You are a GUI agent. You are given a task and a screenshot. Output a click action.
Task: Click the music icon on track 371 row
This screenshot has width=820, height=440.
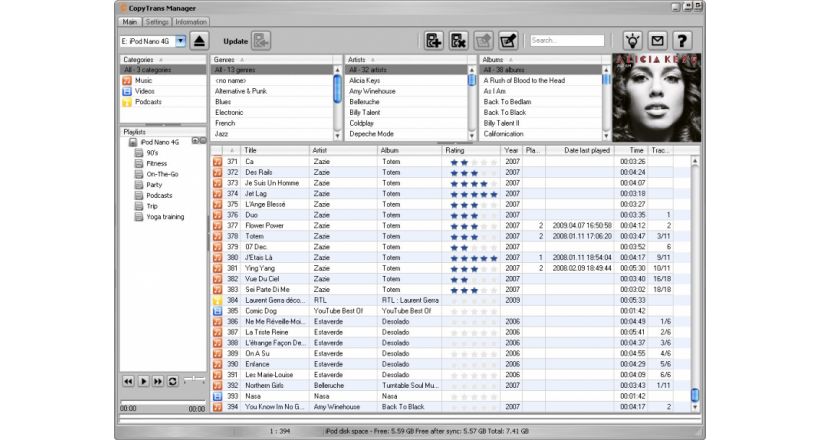(x=217, y=162)
